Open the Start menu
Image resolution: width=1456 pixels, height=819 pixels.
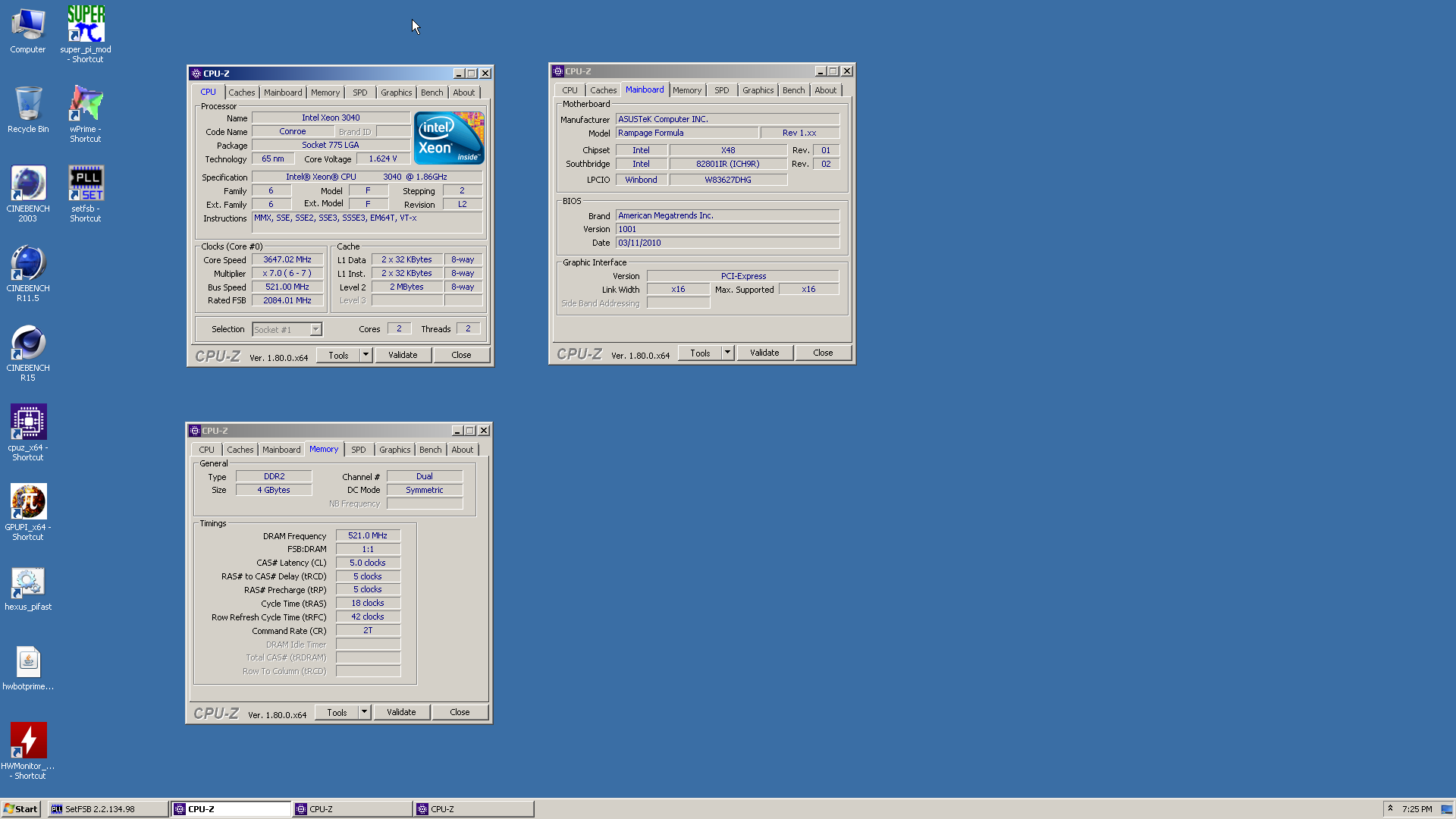(20, 809)
